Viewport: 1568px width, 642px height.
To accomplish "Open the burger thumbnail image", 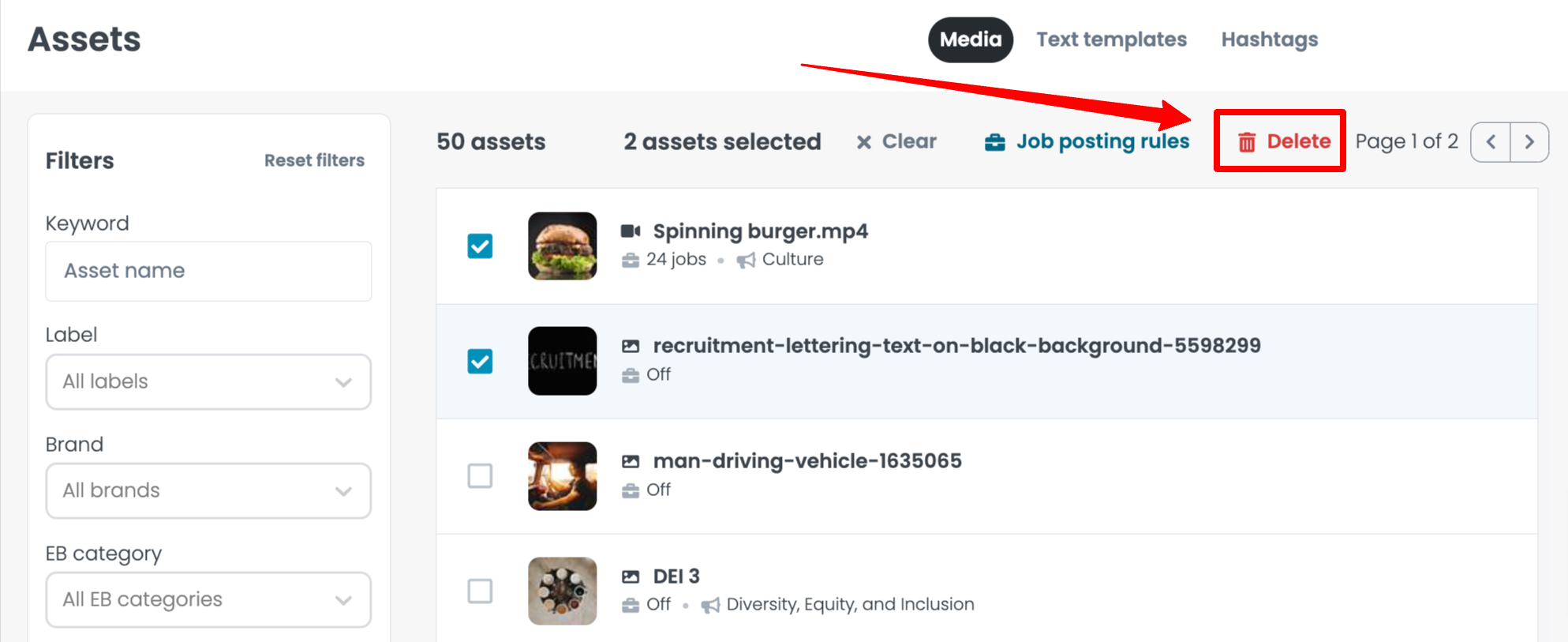I will 563,246.
